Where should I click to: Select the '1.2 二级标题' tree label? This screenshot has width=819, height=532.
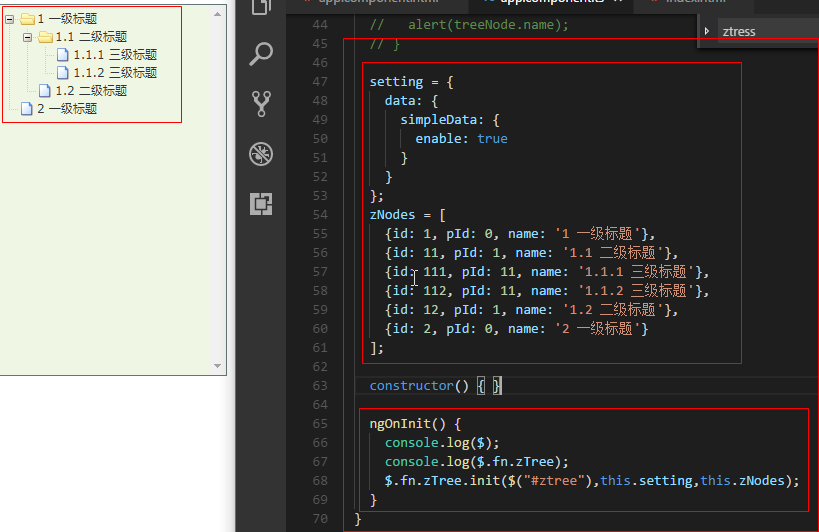click(x=91, y=91)
